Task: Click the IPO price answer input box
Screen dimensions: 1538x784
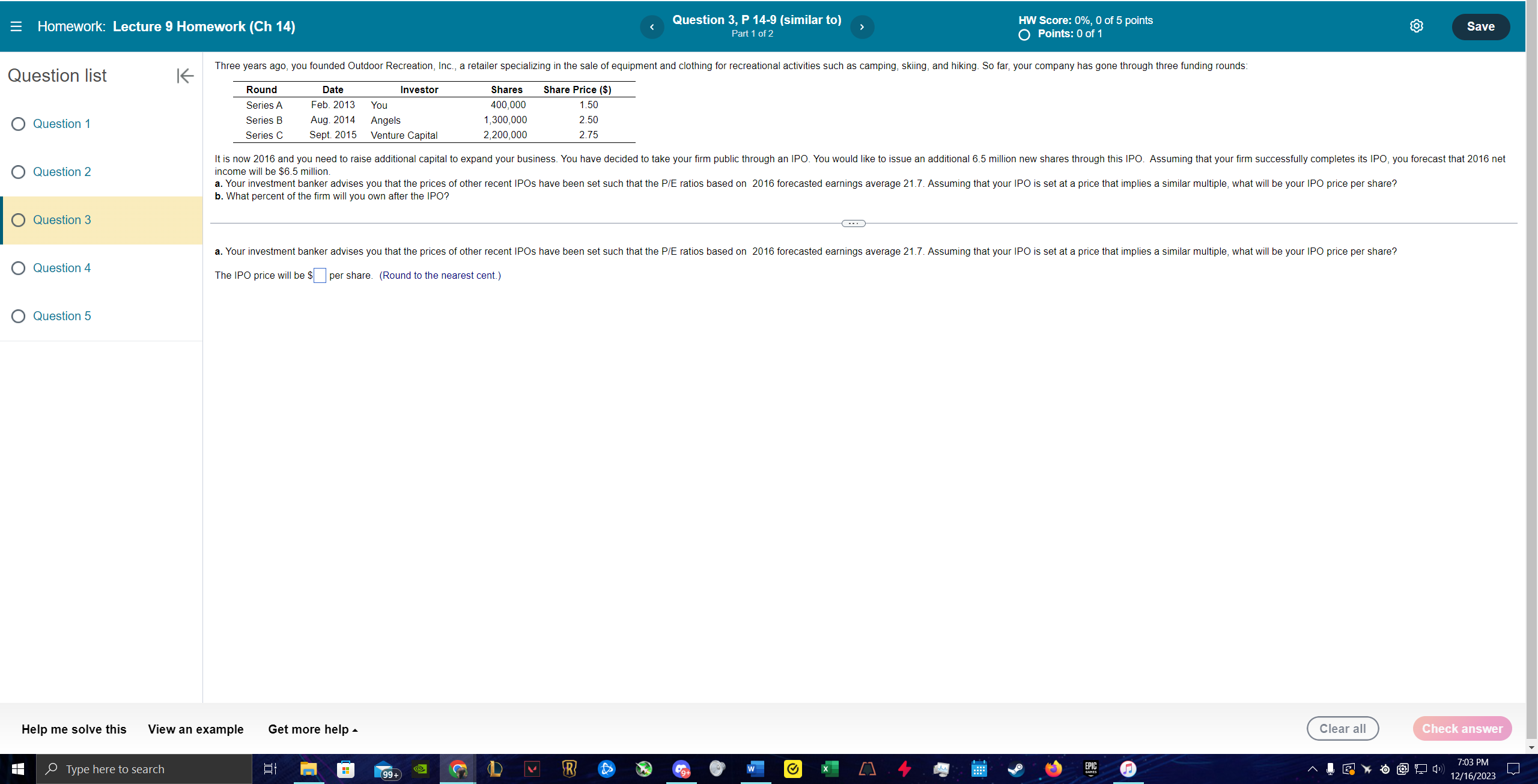Action: click(x=320, y=275)
